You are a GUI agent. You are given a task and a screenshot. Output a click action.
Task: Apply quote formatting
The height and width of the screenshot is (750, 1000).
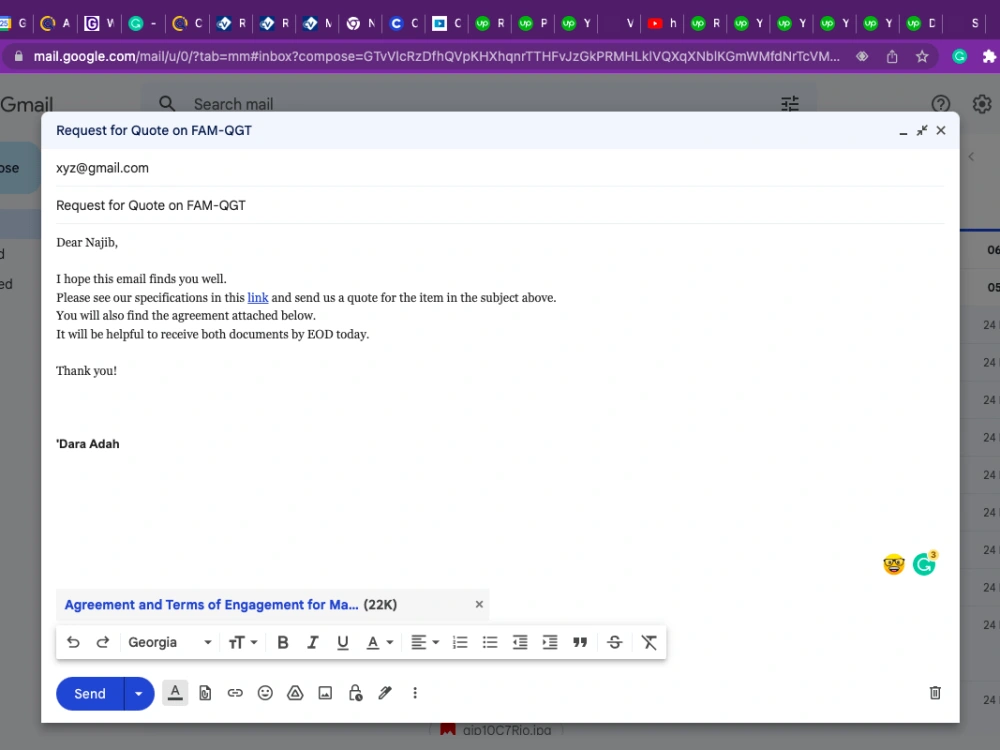click(x=580, y=642)
